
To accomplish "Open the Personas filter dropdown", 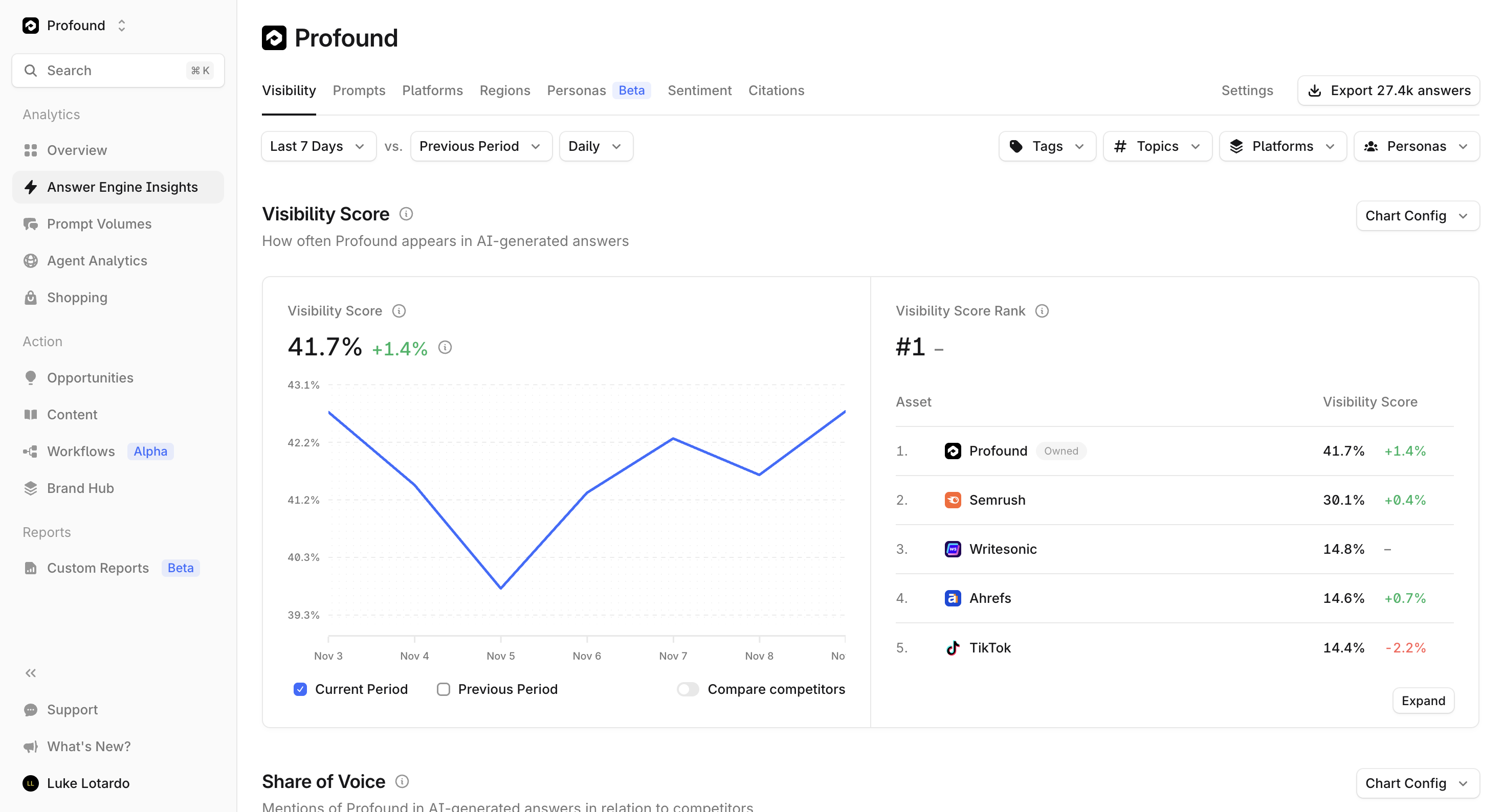I will 1417,146.
